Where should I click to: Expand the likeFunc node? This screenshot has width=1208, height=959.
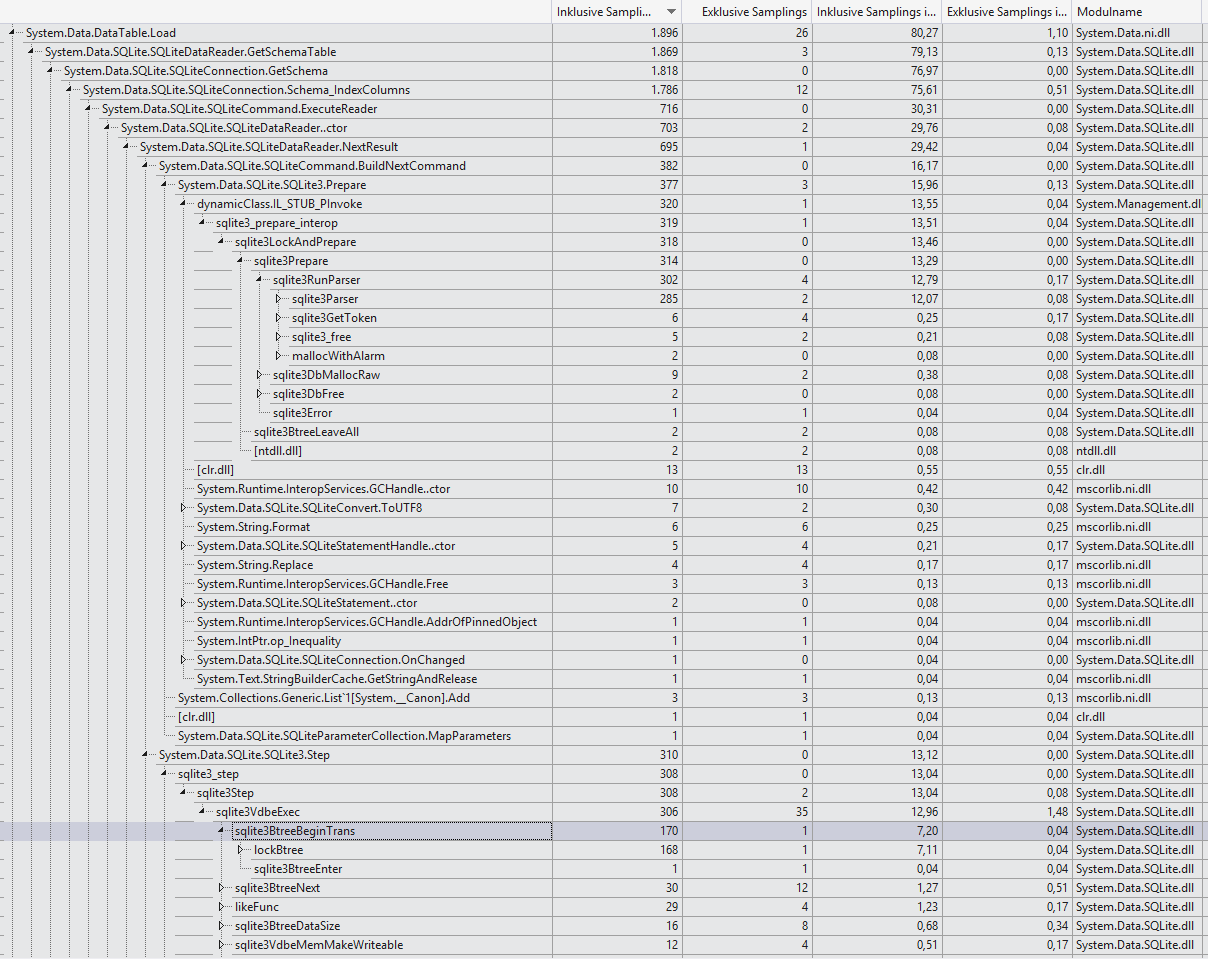(x=222, y=907)
